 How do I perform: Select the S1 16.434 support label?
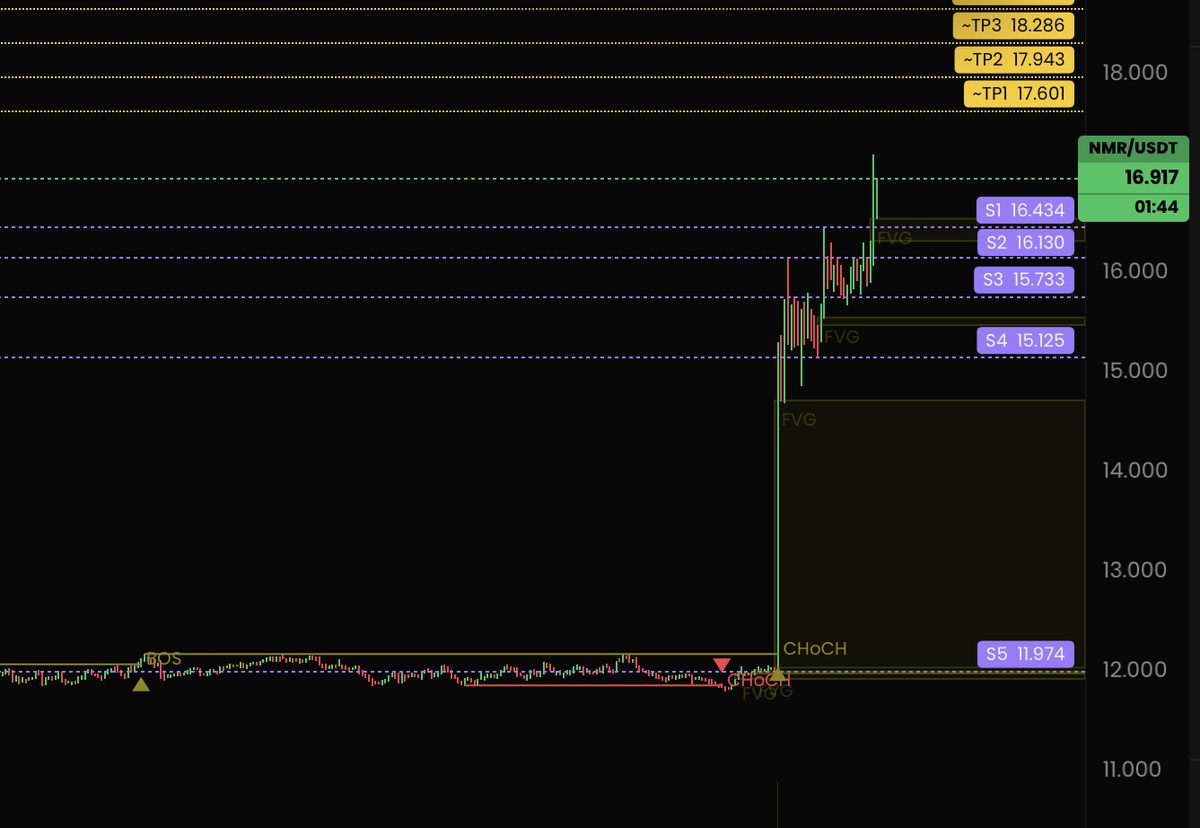(1024, 210)
